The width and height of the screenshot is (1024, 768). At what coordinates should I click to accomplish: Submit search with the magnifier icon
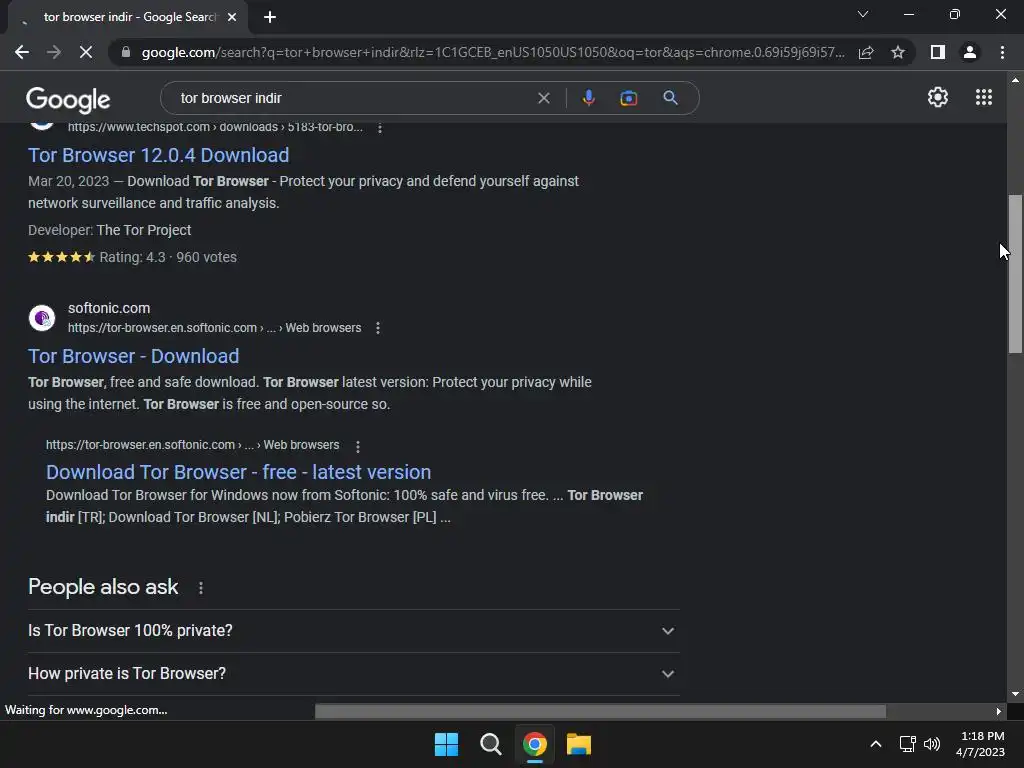tap(670, 98)
